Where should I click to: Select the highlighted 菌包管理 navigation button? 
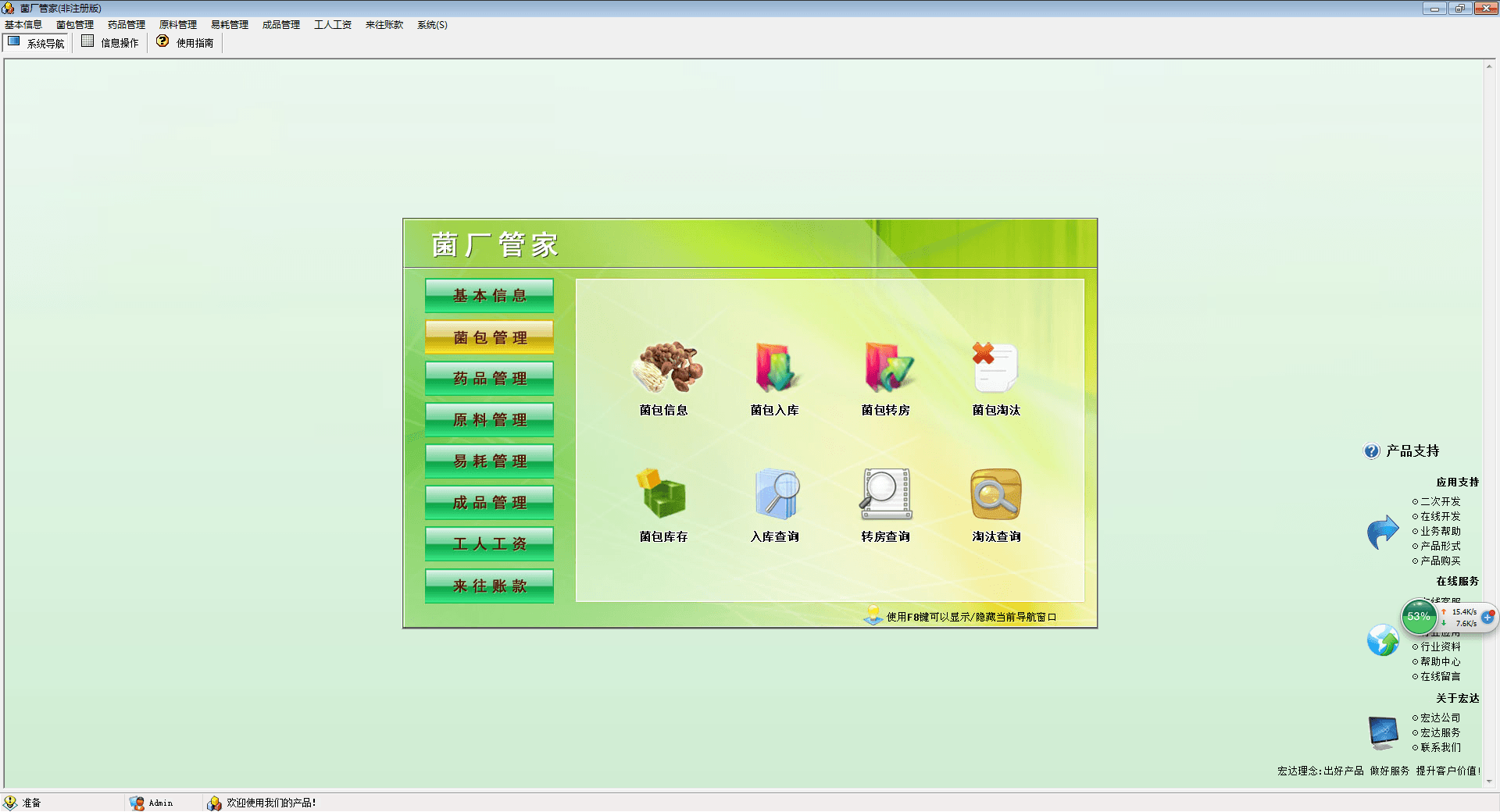490,337
